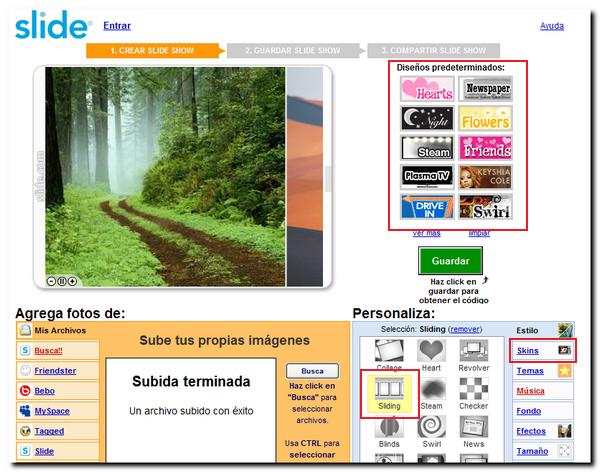Viewport: 600px width, 472px height.
Task: Click the Efectos photo icon
Action: (x=565, y=431)
